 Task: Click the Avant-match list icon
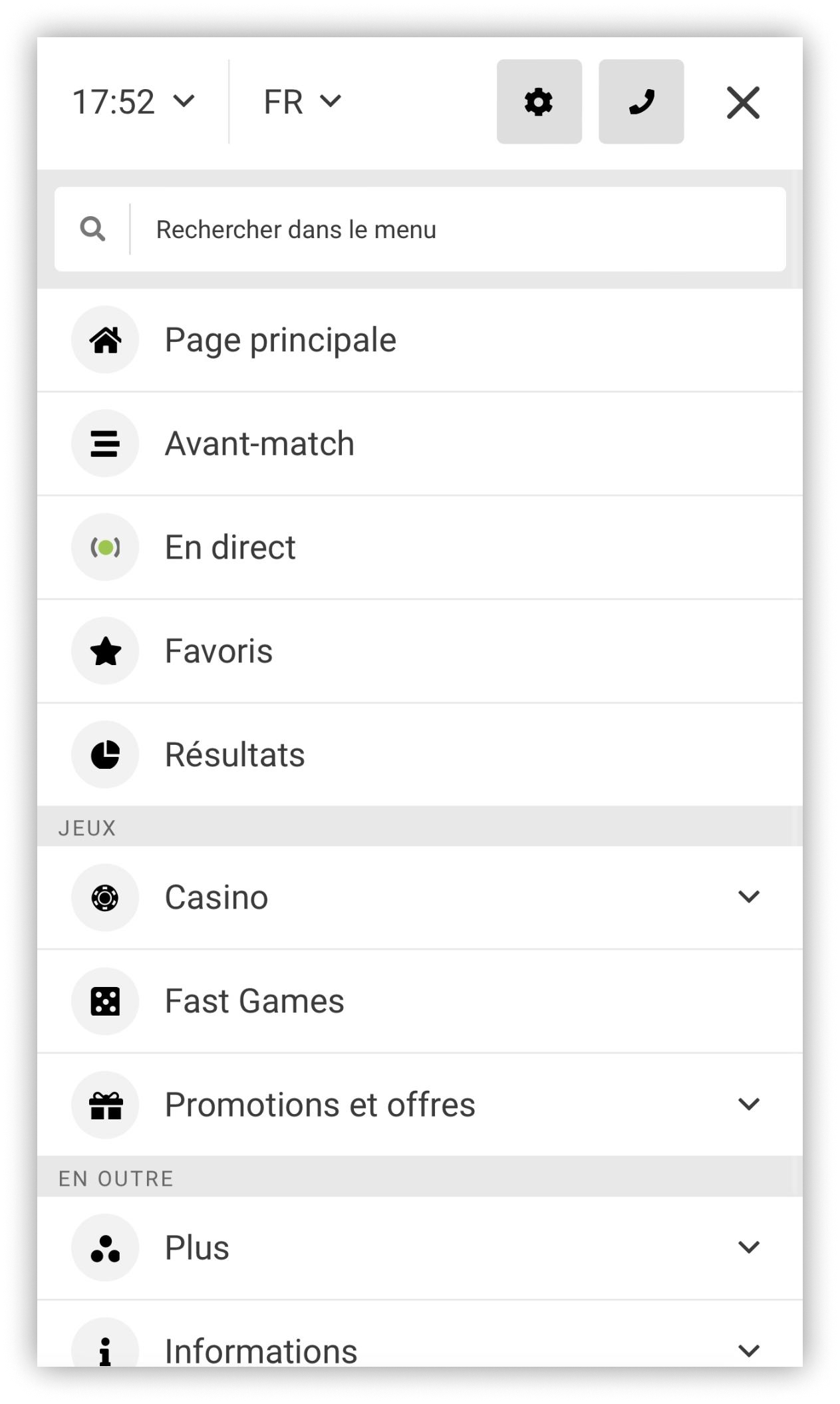[x=105, y=443]
